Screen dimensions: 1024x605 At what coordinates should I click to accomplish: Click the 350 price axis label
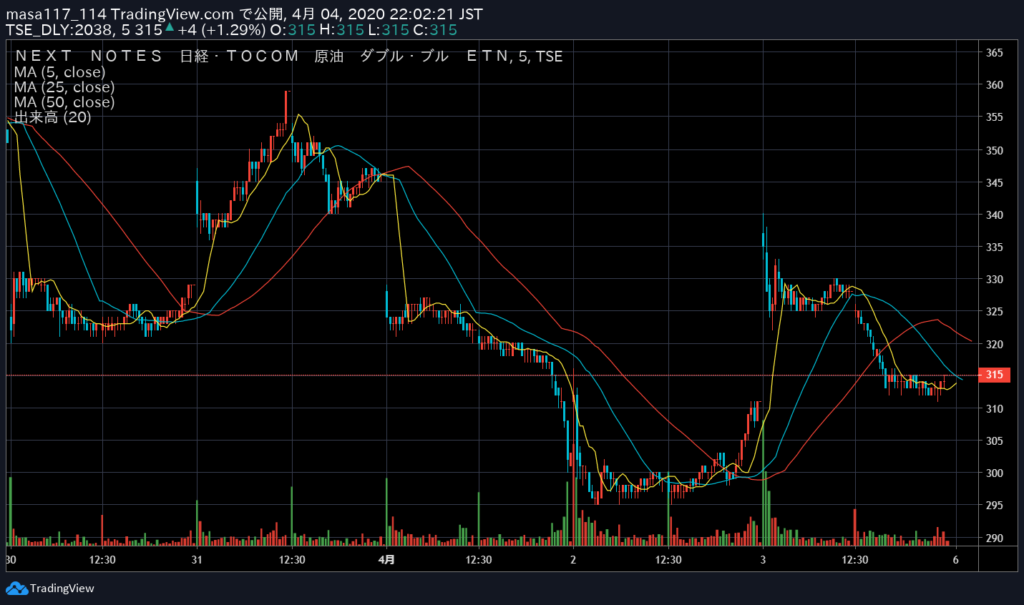click(x=994, y=150)
